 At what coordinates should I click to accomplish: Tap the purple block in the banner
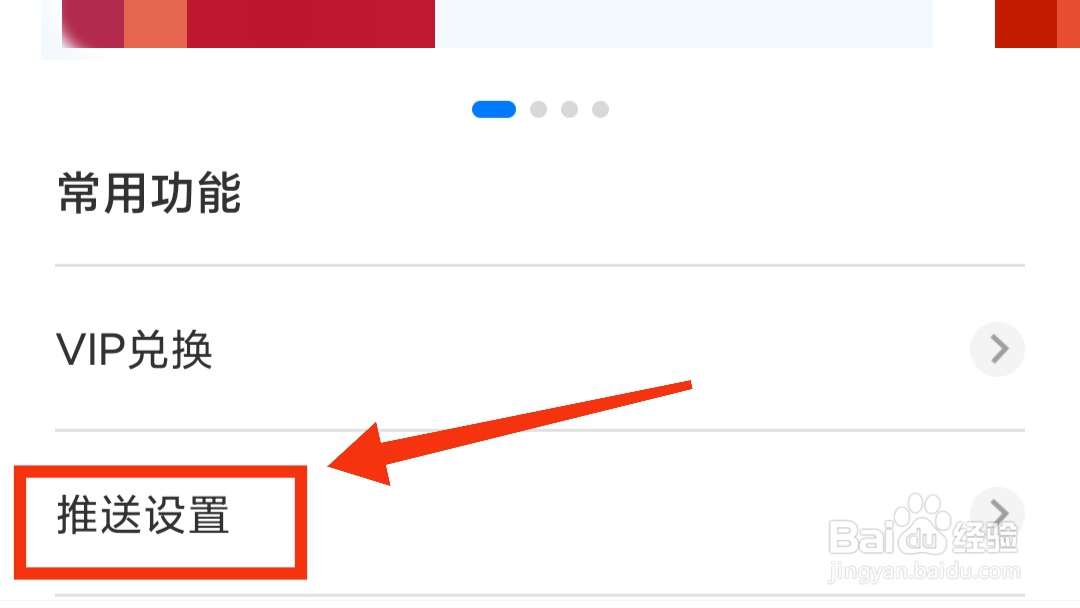[93, 23]
